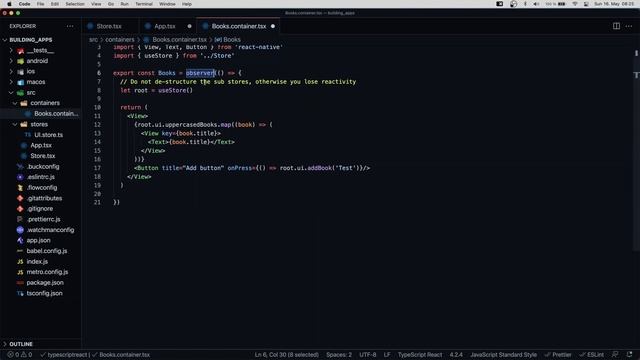Open editor More Actions ellipsis menu
The width and height of the screenshot is (640, 360).
pos(629,26)
